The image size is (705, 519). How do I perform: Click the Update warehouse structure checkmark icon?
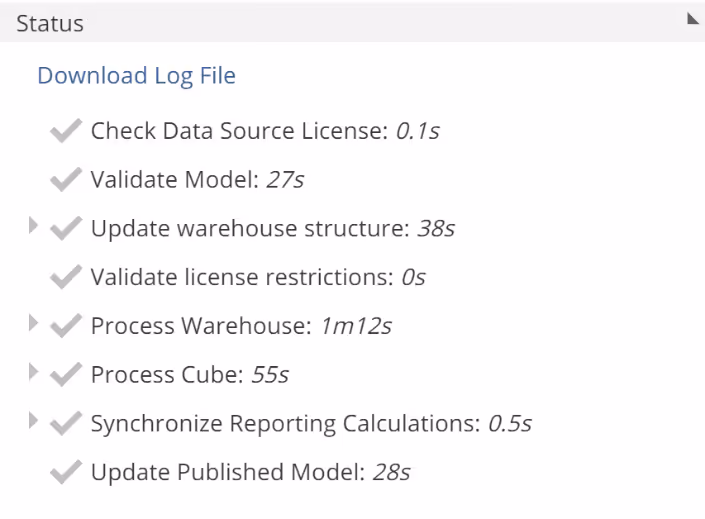[65, 229]
